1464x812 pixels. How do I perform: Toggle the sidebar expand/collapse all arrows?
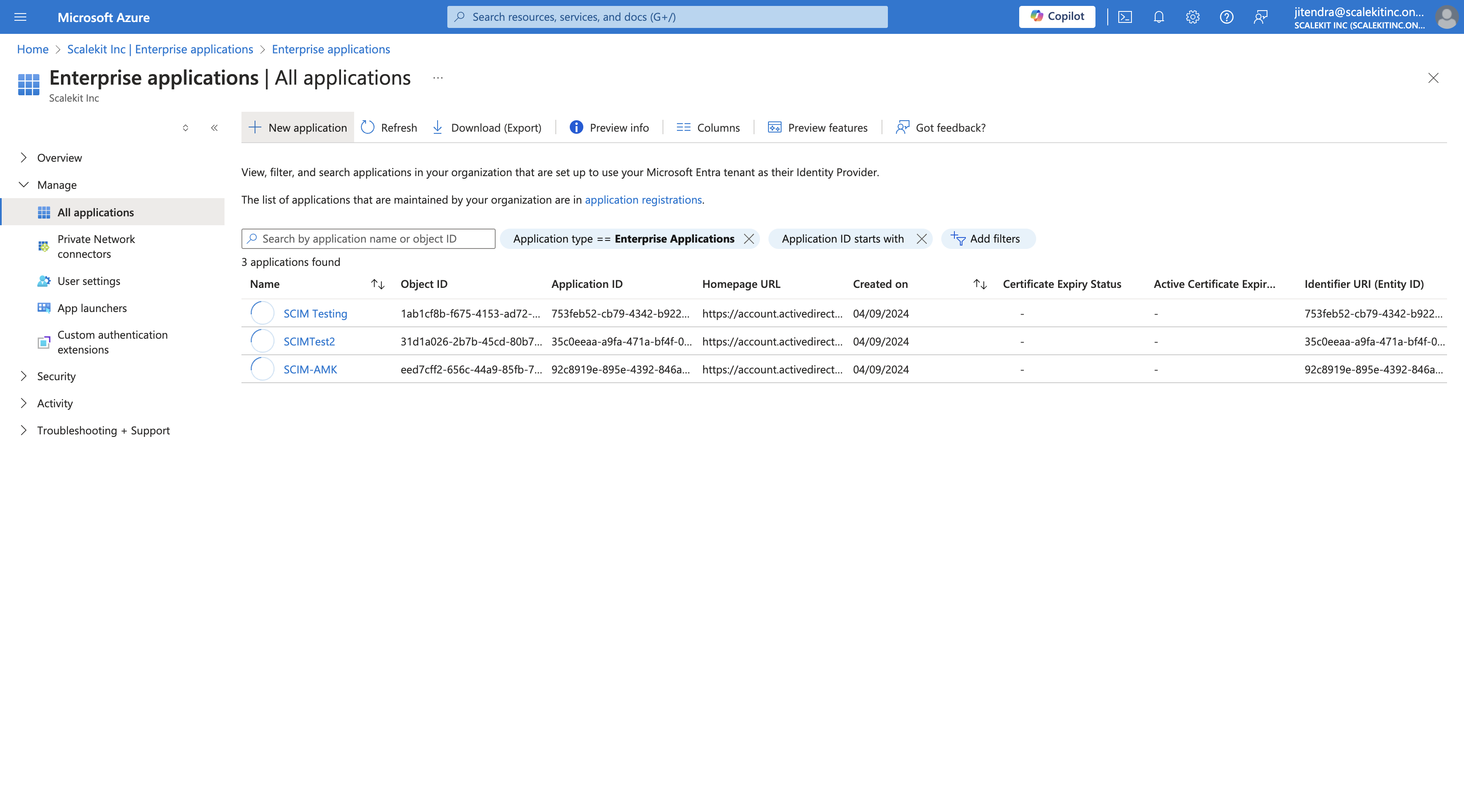pyautogui.click(x=185, y=128)
